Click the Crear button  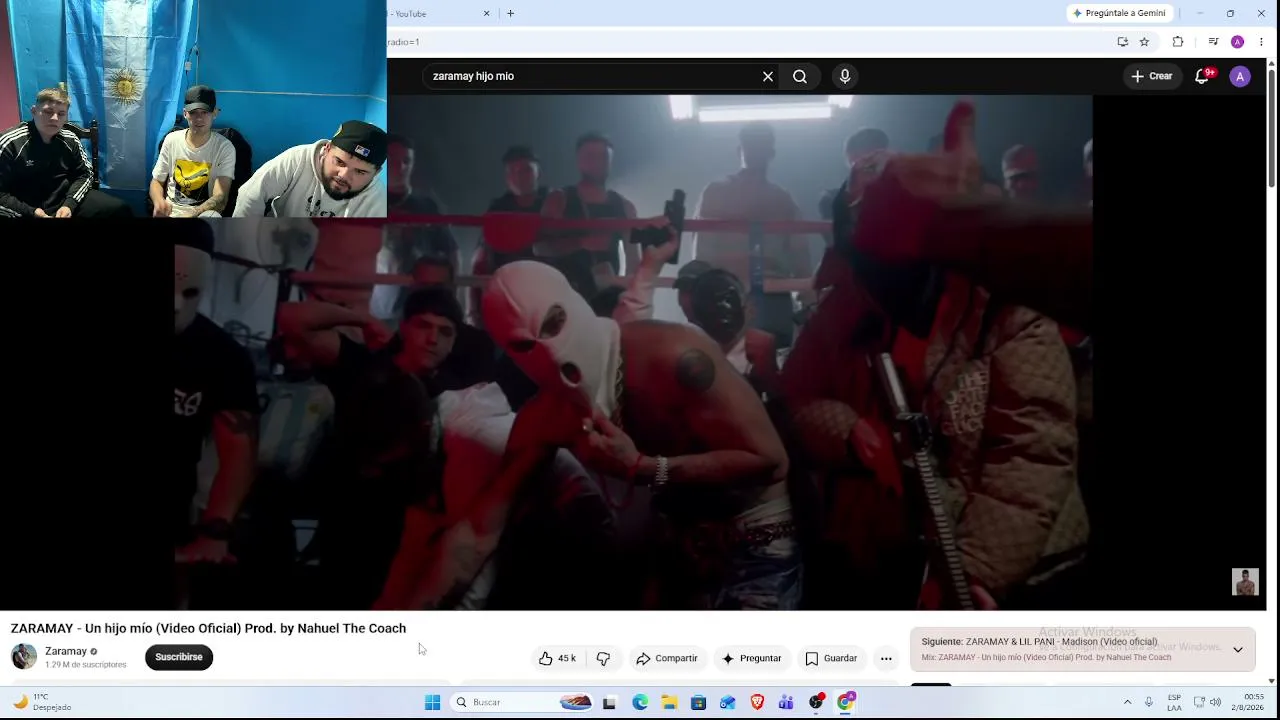pyautogui.click(x=1152, y=76)
